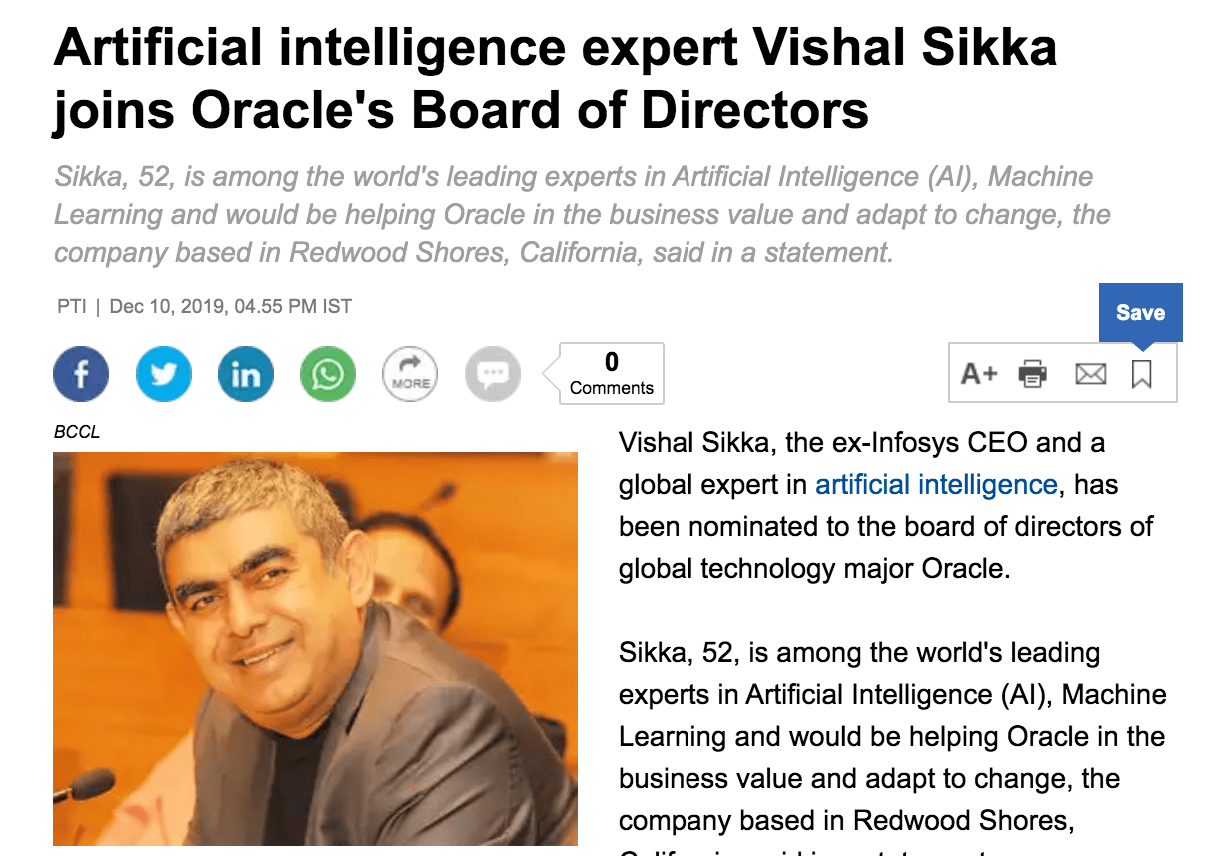Click the BCCL photo credit
The width and height of the screenshot is (1210, 856).
point(77,433)
